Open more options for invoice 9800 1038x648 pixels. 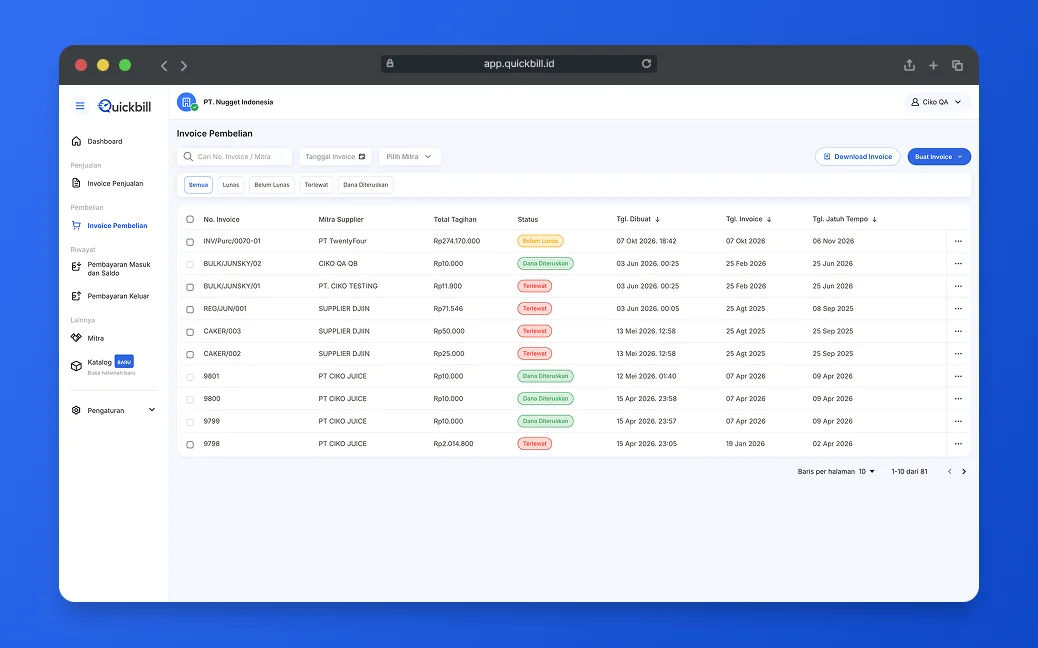pyautogui.click(x=958, y=398)
